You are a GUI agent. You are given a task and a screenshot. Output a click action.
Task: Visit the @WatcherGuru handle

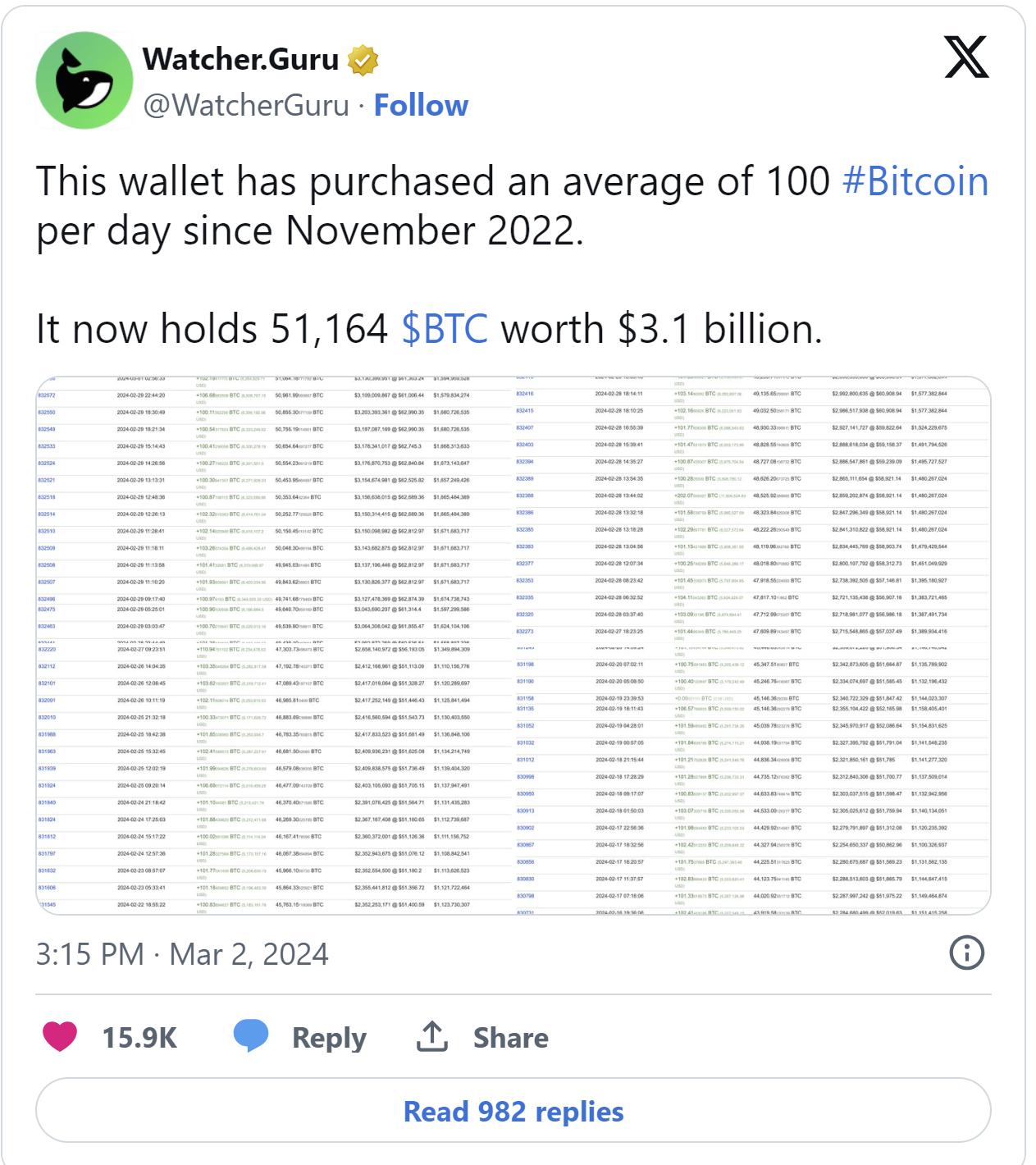click(247, 106)
